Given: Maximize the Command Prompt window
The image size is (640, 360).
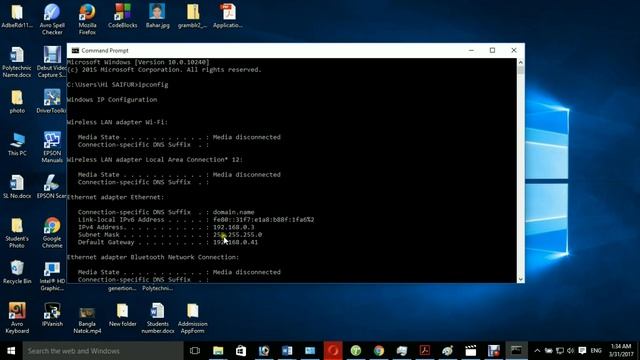Looking at the screenshot, I should 492,51.
